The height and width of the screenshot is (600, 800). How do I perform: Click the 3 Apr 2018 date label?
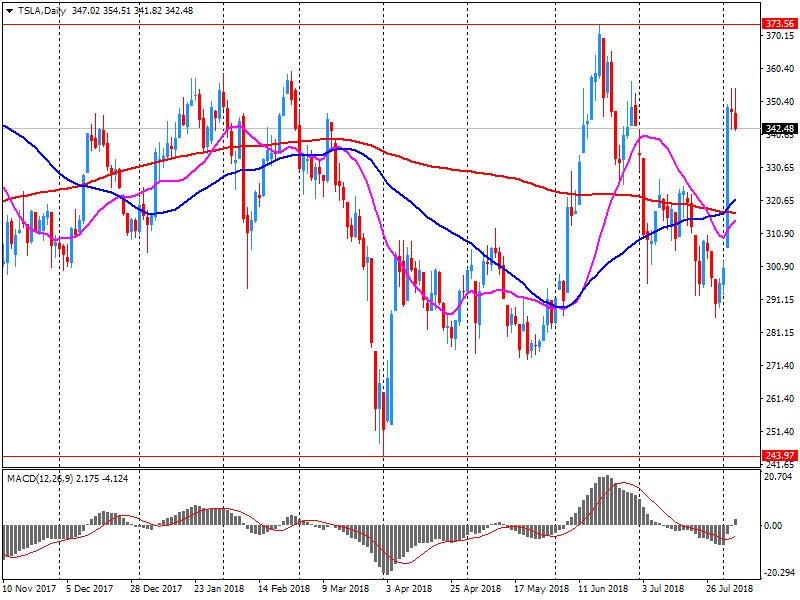pyautogui.click(x=409, y=589)
